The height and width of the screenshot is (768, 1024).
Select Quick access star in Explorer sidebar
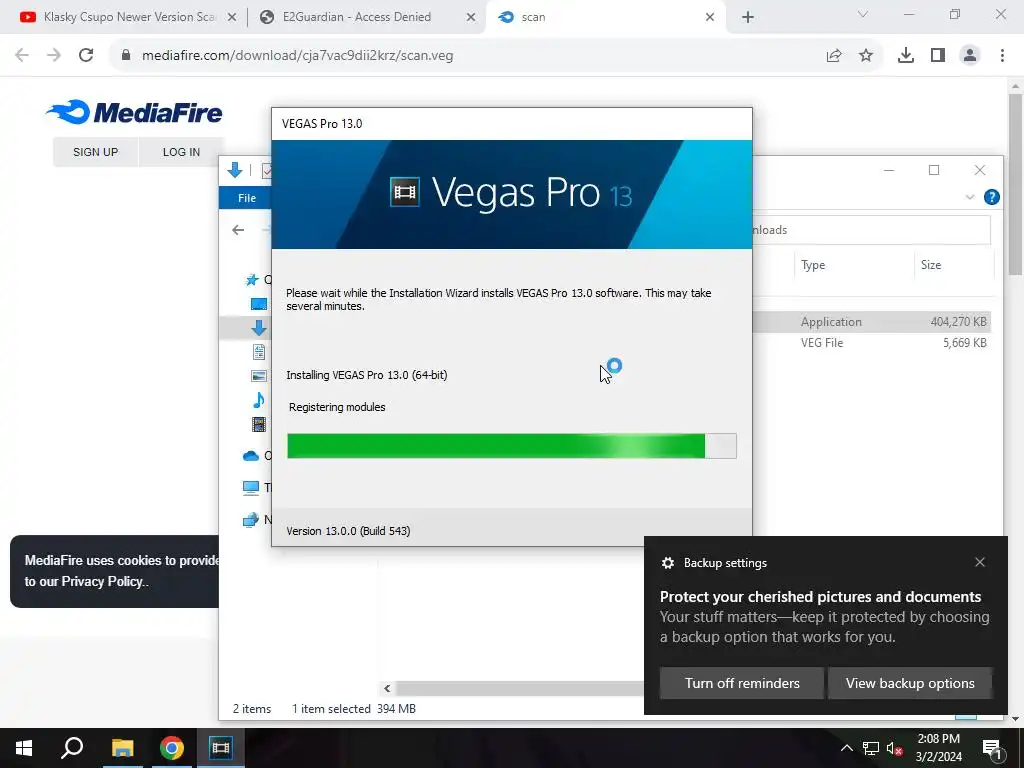point(252,280)
